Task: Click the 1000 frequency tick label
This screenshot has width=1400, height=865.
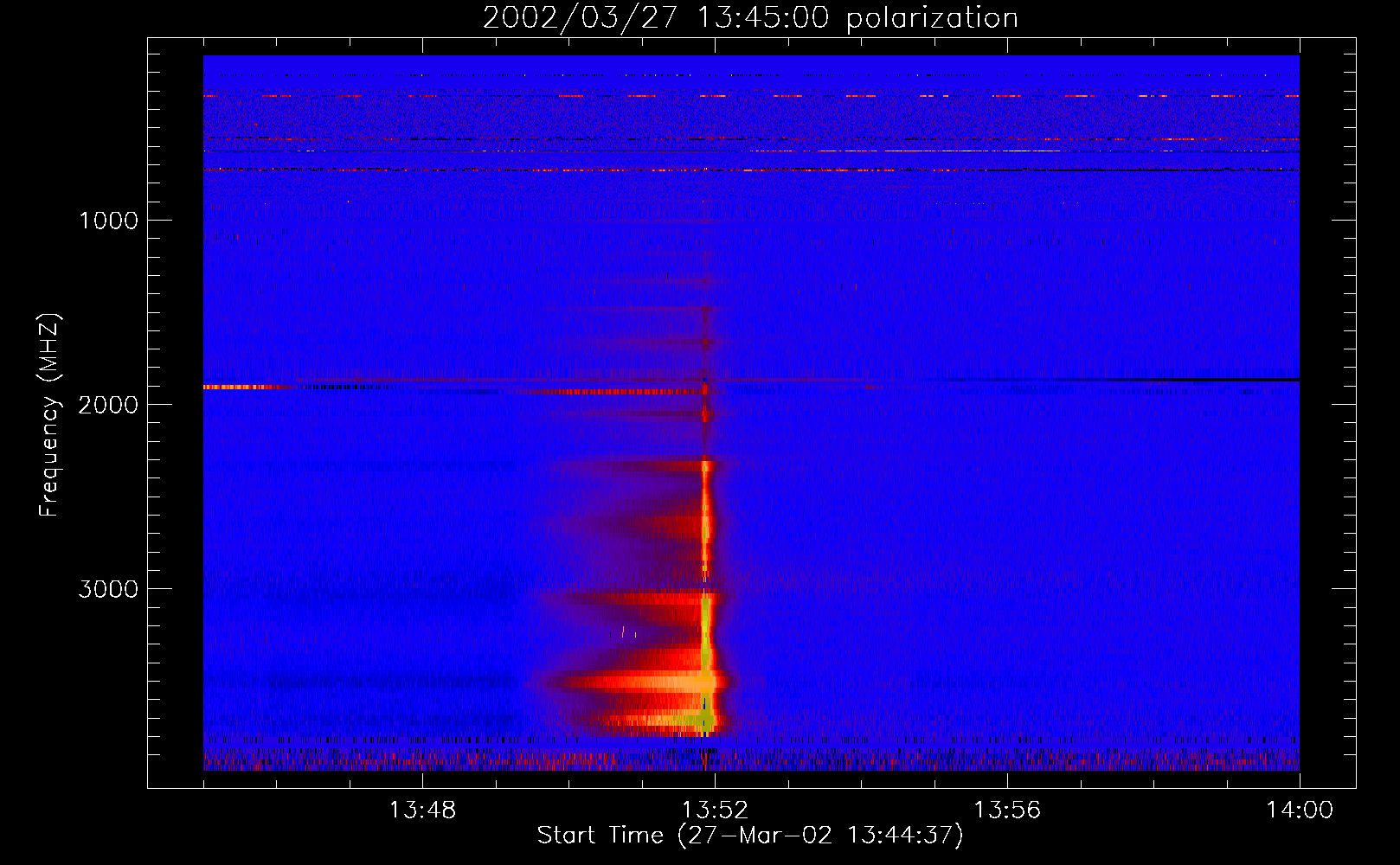Action: 108,221
